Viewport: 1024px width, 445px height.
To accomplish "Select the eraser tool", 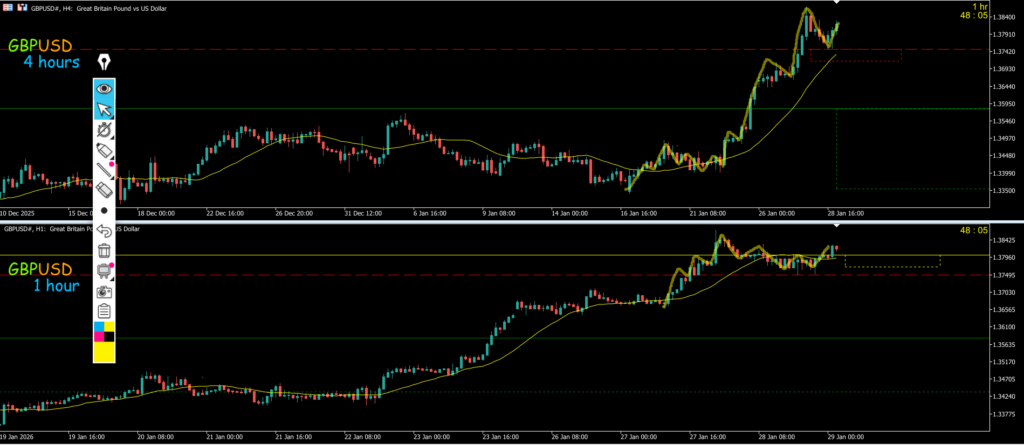I will (104, 190).
